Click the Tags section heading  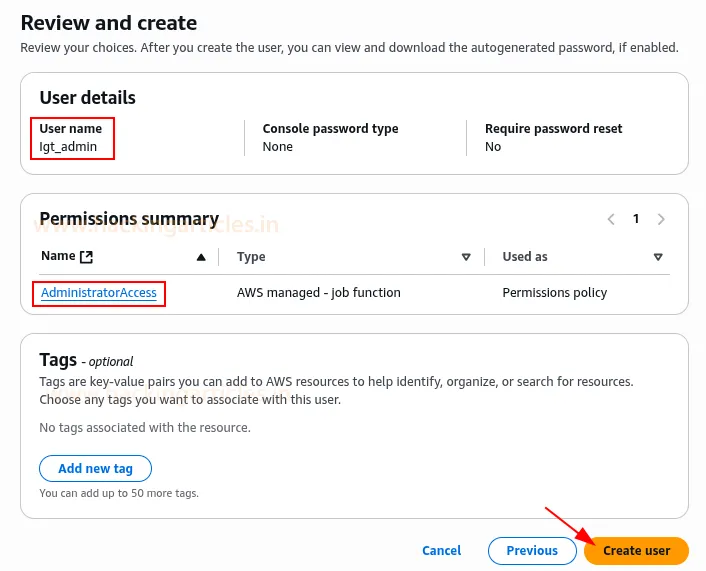point(58,360)
